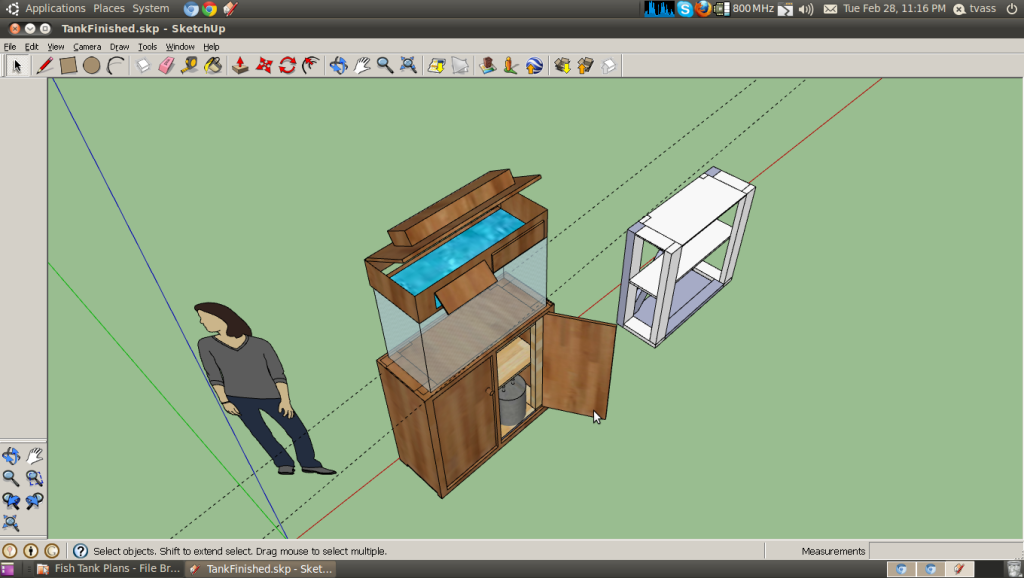Click the Measurements input box

(x=946, y=551)
